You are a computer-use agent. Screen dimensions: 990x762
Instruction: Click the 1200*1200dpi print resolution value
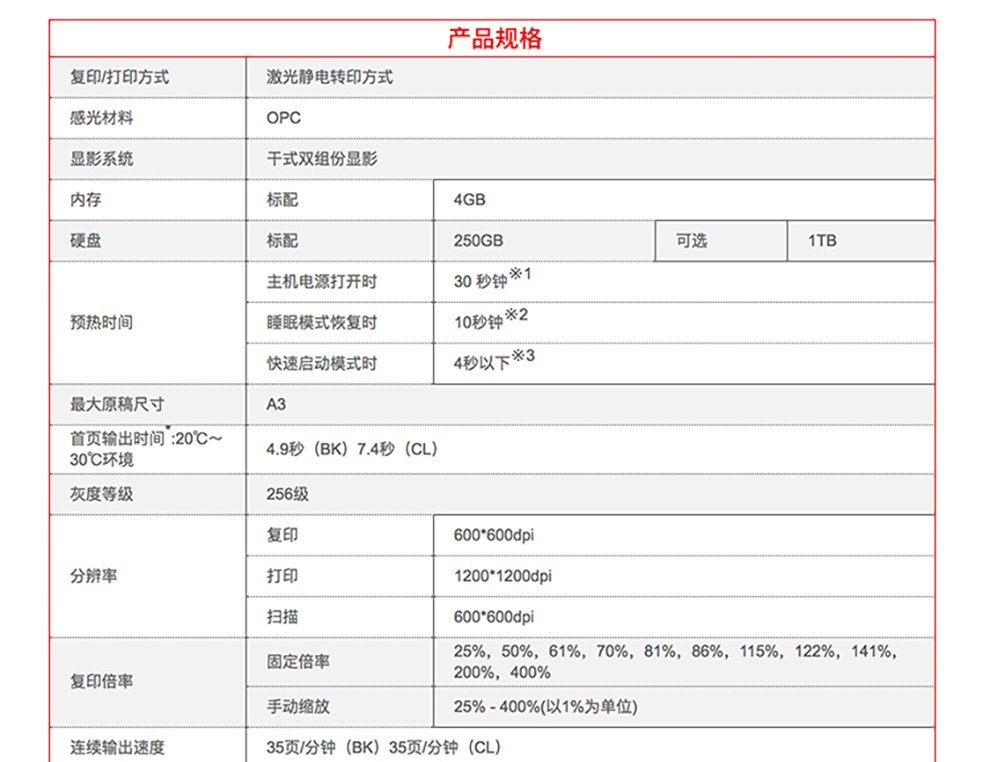pyautogui.click(x=502, y=576)
